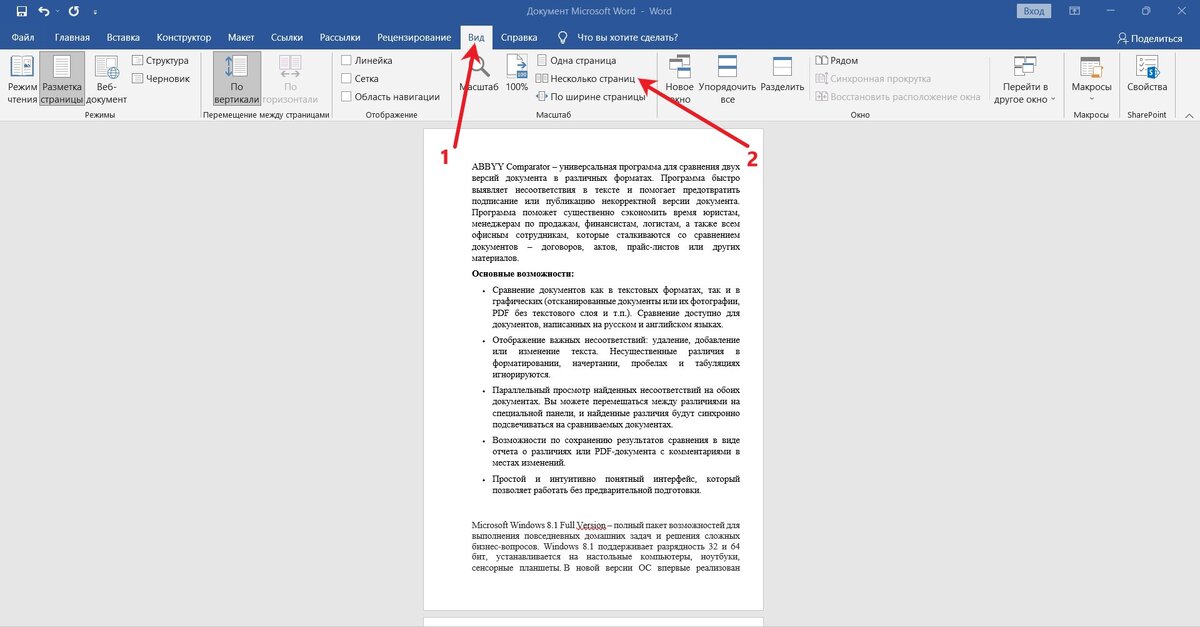This screenshot has height=627, width=1200.
Task: Open Перейти в другое окно dropdown
Action: pos(1025,80)
